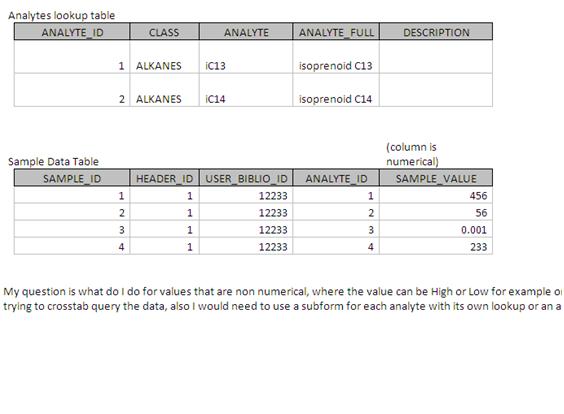Click the iC14 analyte cell
The height and width of the screenshot is (414, 564).
(246, 90)
